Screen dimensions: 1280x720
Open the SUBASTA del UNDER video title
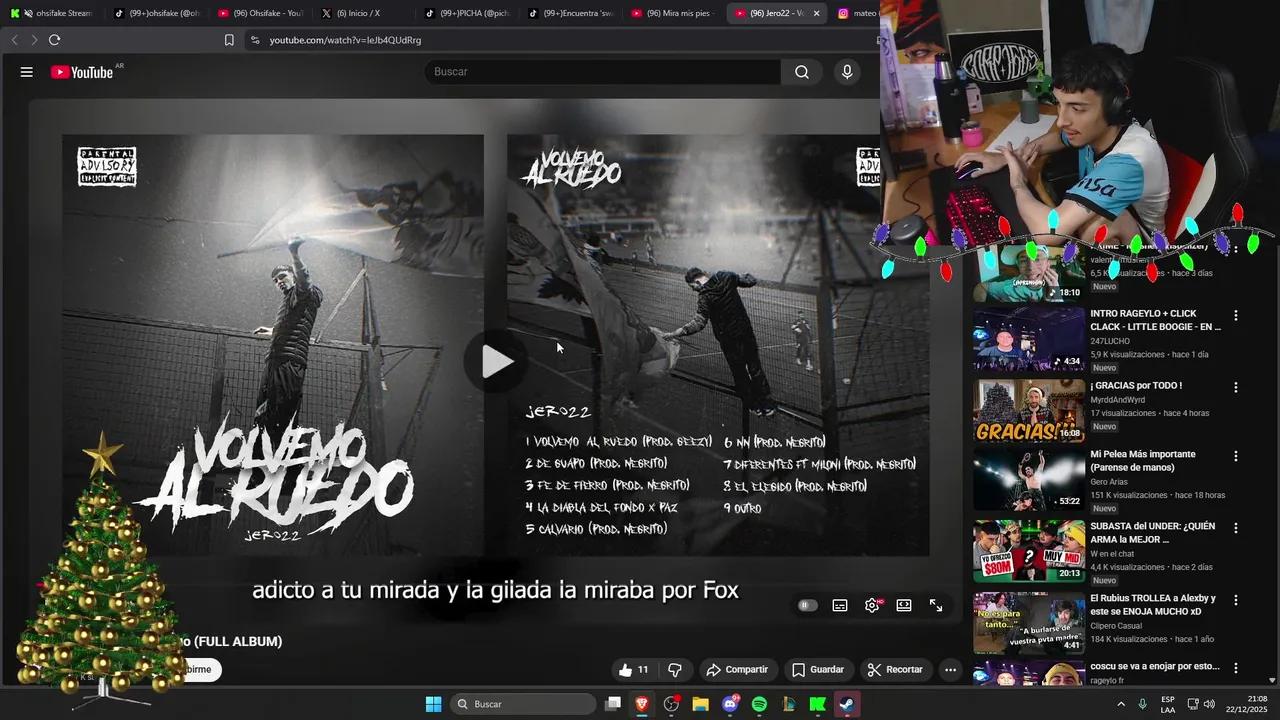tap(1153, 533)
